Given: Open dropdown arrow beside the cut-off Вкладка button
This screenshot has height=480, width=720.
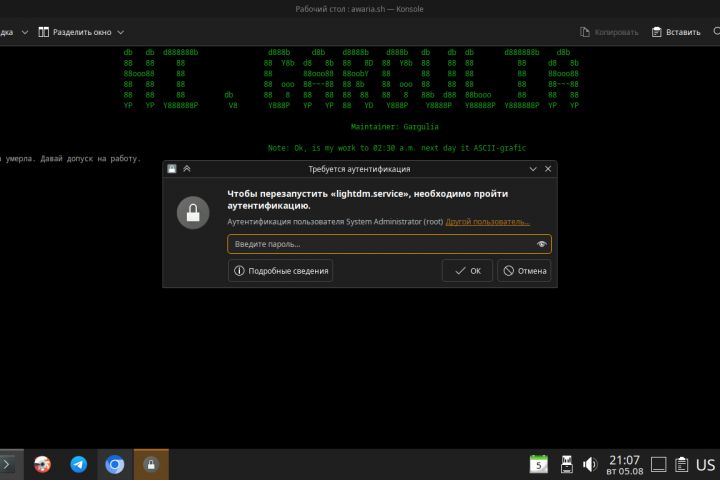Looking at the screenshot, I should click(x=25, y=32).
